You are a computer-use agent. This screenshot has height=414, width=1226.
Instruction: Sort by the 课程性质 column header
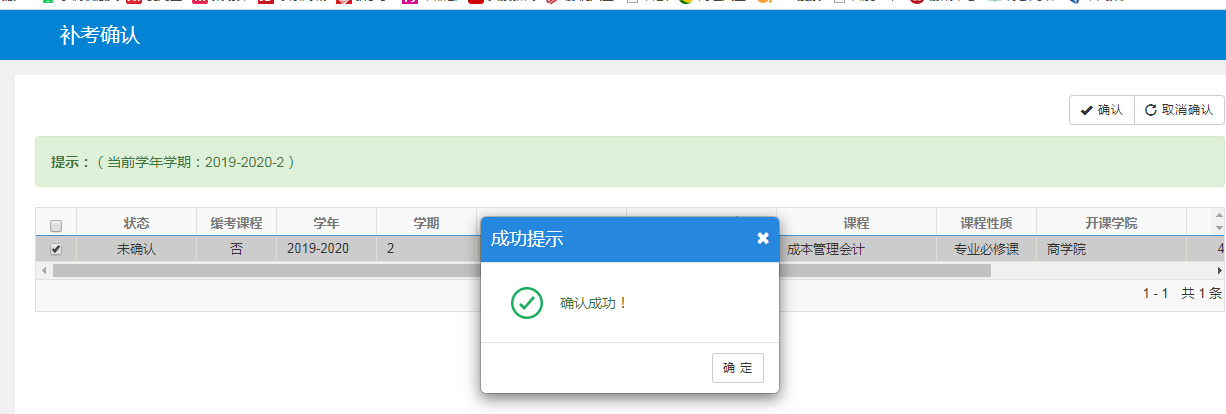pyautogui.click(x=986, y=223)
